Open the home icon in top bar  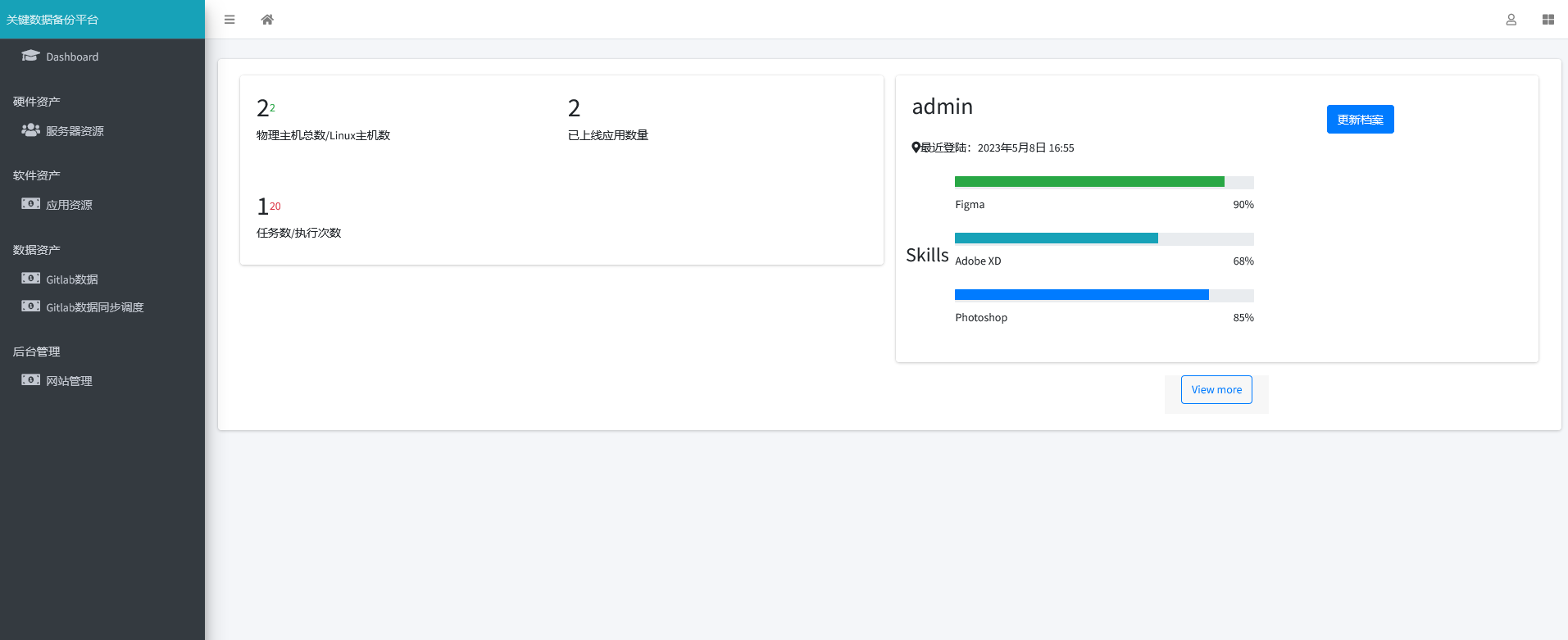267,20
